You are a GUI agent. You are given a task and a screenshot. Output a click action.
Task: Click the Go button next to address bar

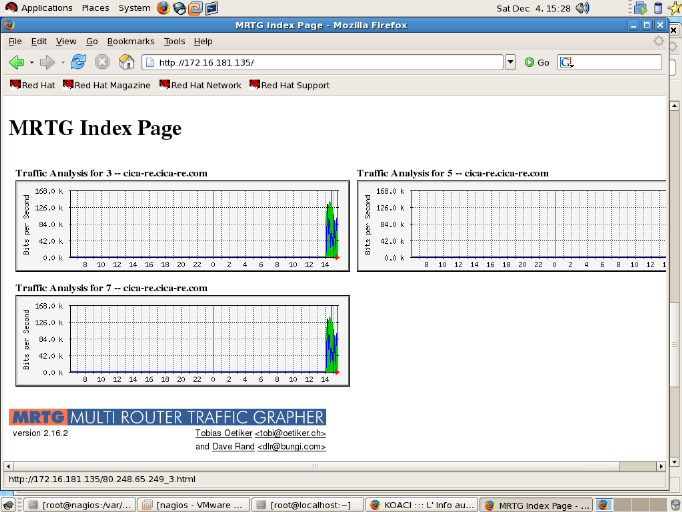click(x=537, y=62)
